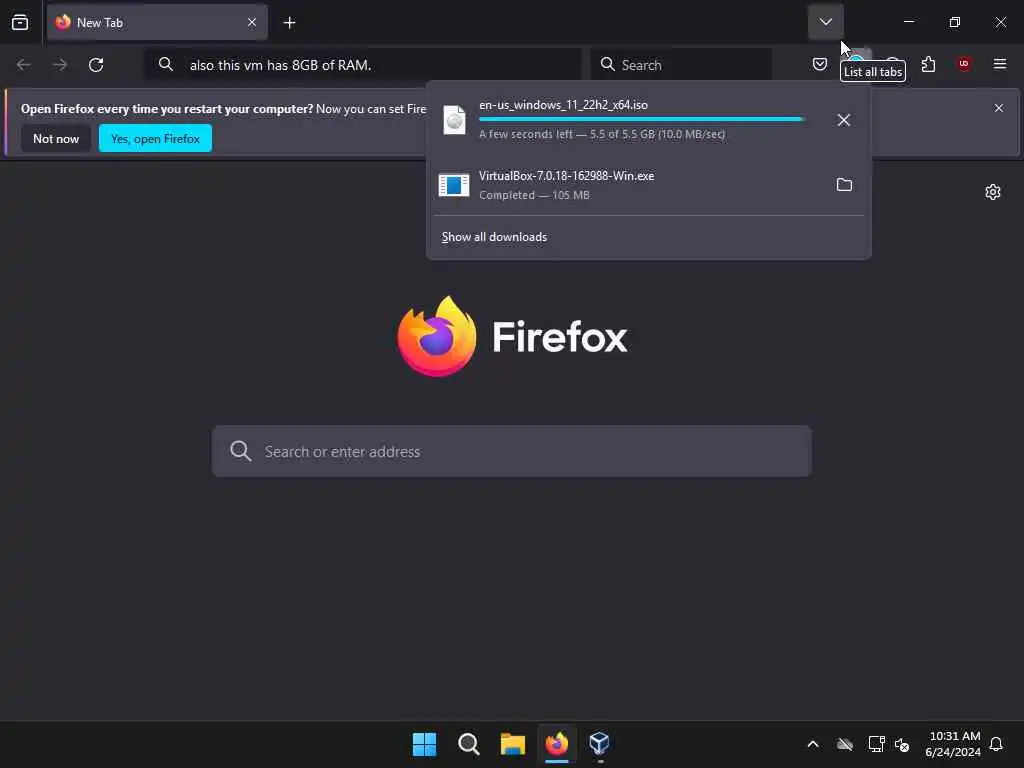Open File Explorer from taskbar
This screenshot has height=768, width=1024.
point(513,744)
